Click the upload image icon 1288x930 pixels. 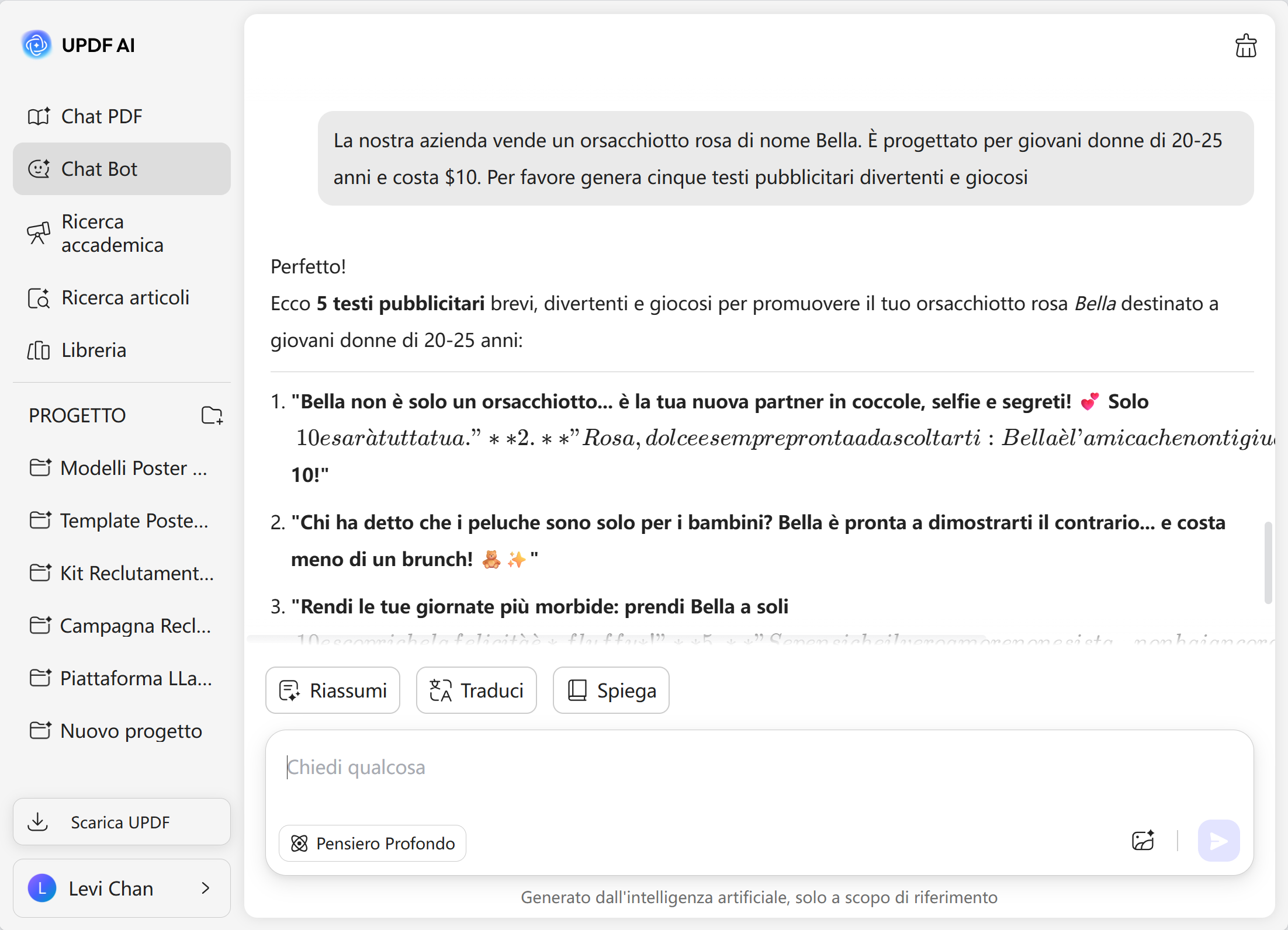pos(1142,841)
